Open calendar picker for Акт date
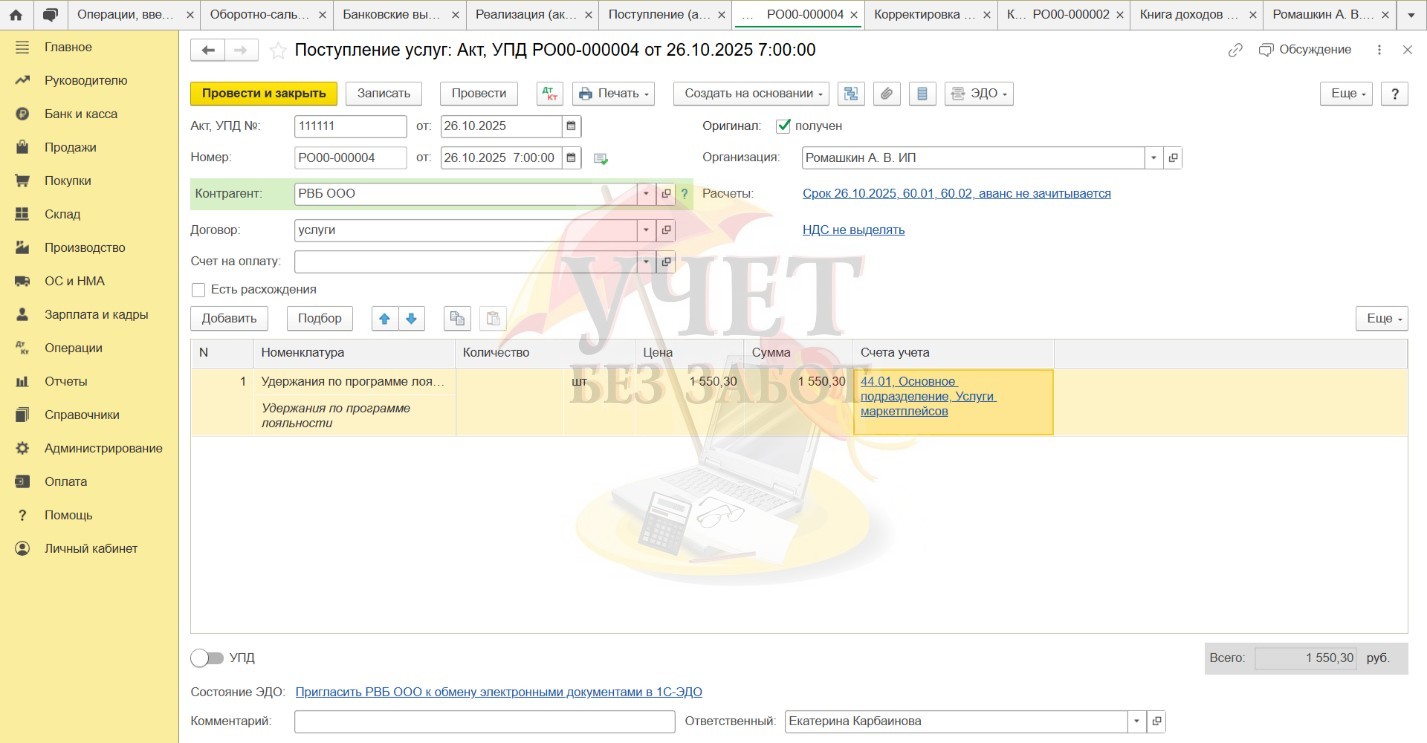Viewport: 1427px width, 743px height. 571,126
